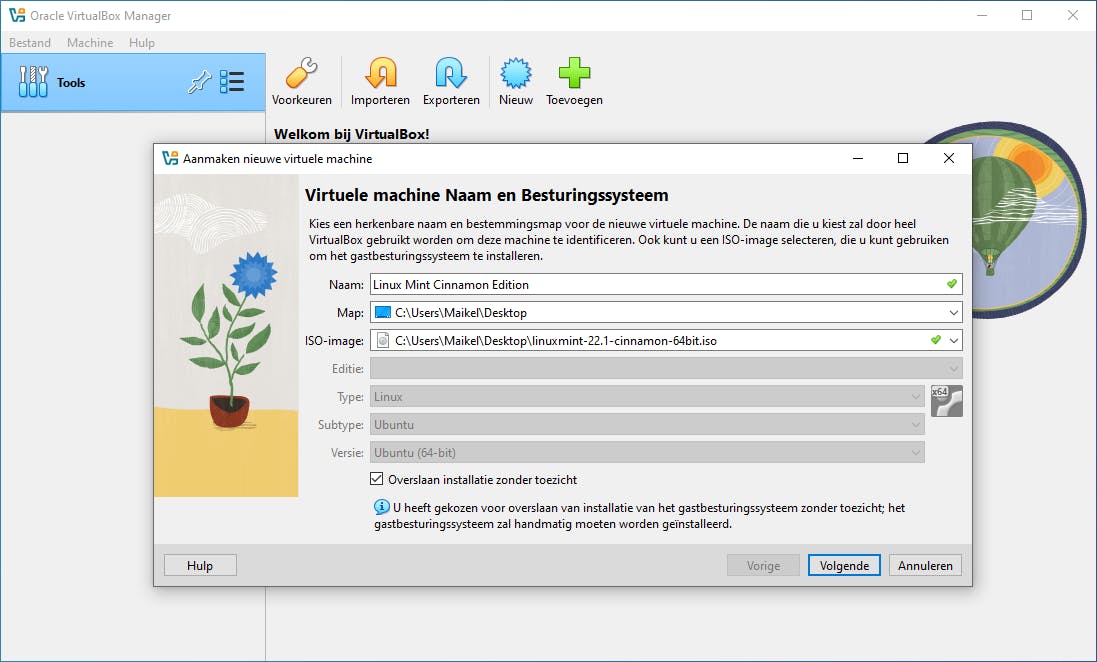Click the VirtualBox Manager logo in main title bar
1097x662 pixels.
[x=17, y=15]
